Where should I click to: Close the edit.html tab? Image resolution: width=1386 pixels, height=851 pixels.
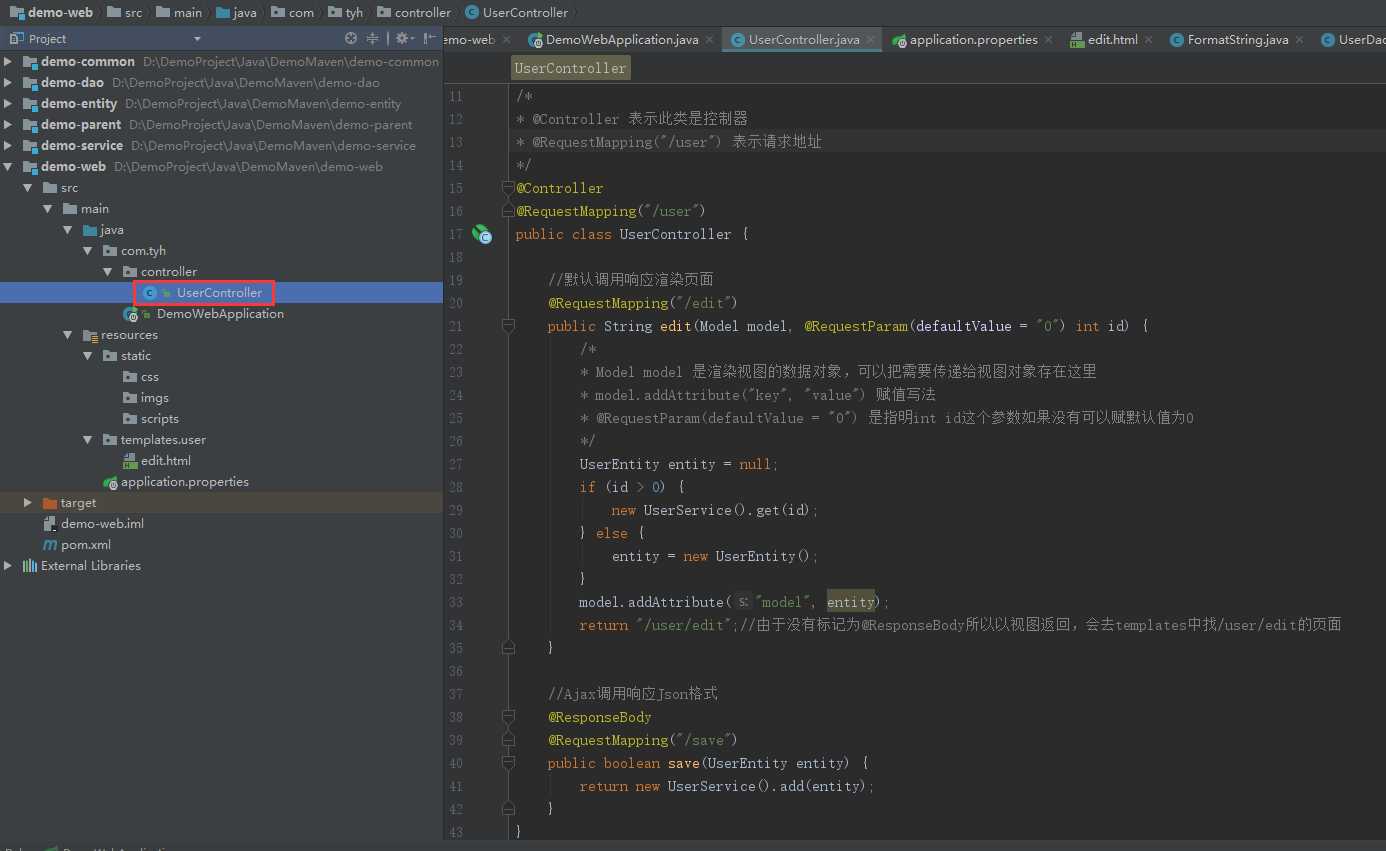[1148, 40]
